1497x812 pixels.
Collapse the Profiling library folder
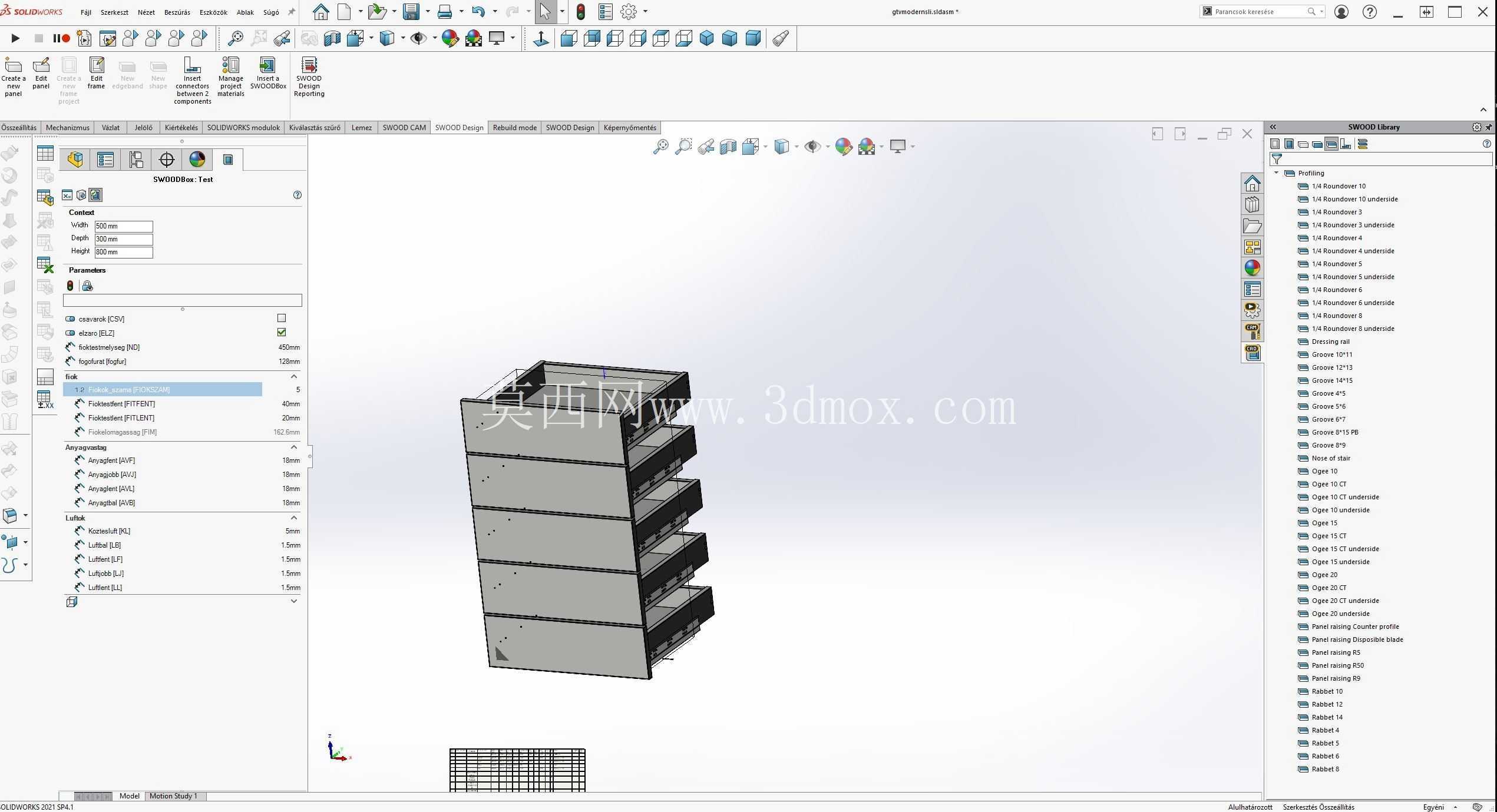pyautogui.click(x=1276, y=173)
